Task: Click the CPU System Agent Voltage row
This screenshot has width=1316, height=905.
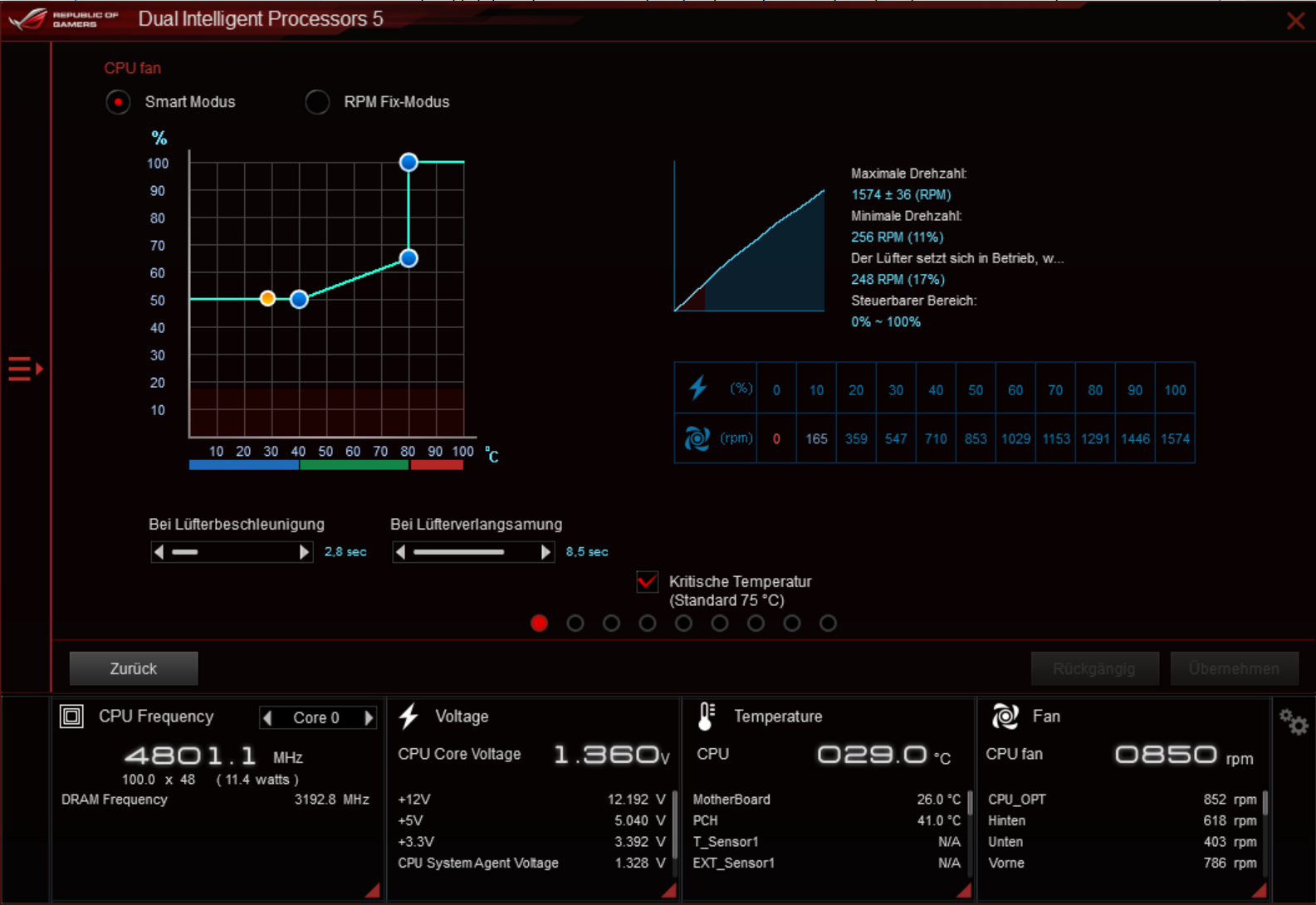Action: point(531,863)
